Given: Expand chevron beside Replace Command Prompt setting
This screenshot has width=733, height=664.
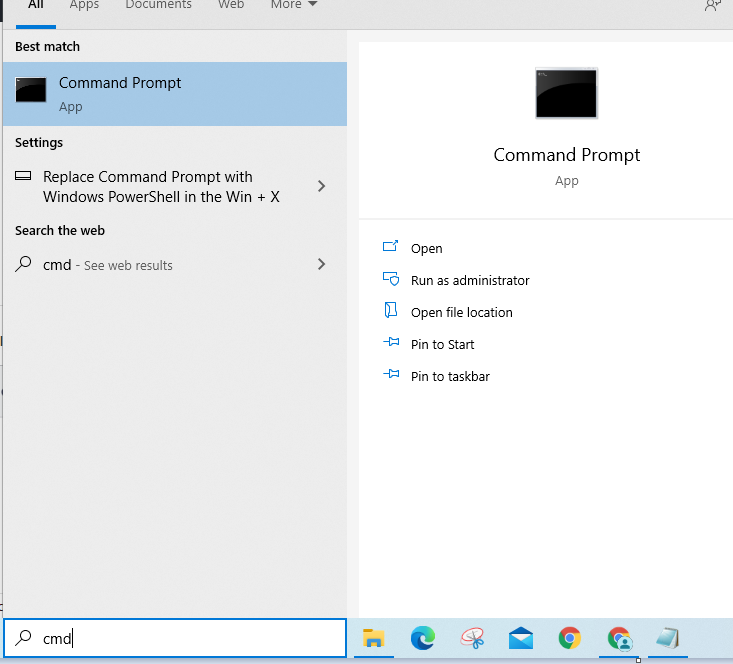Looking at the screenshot, I should [321, 186].
